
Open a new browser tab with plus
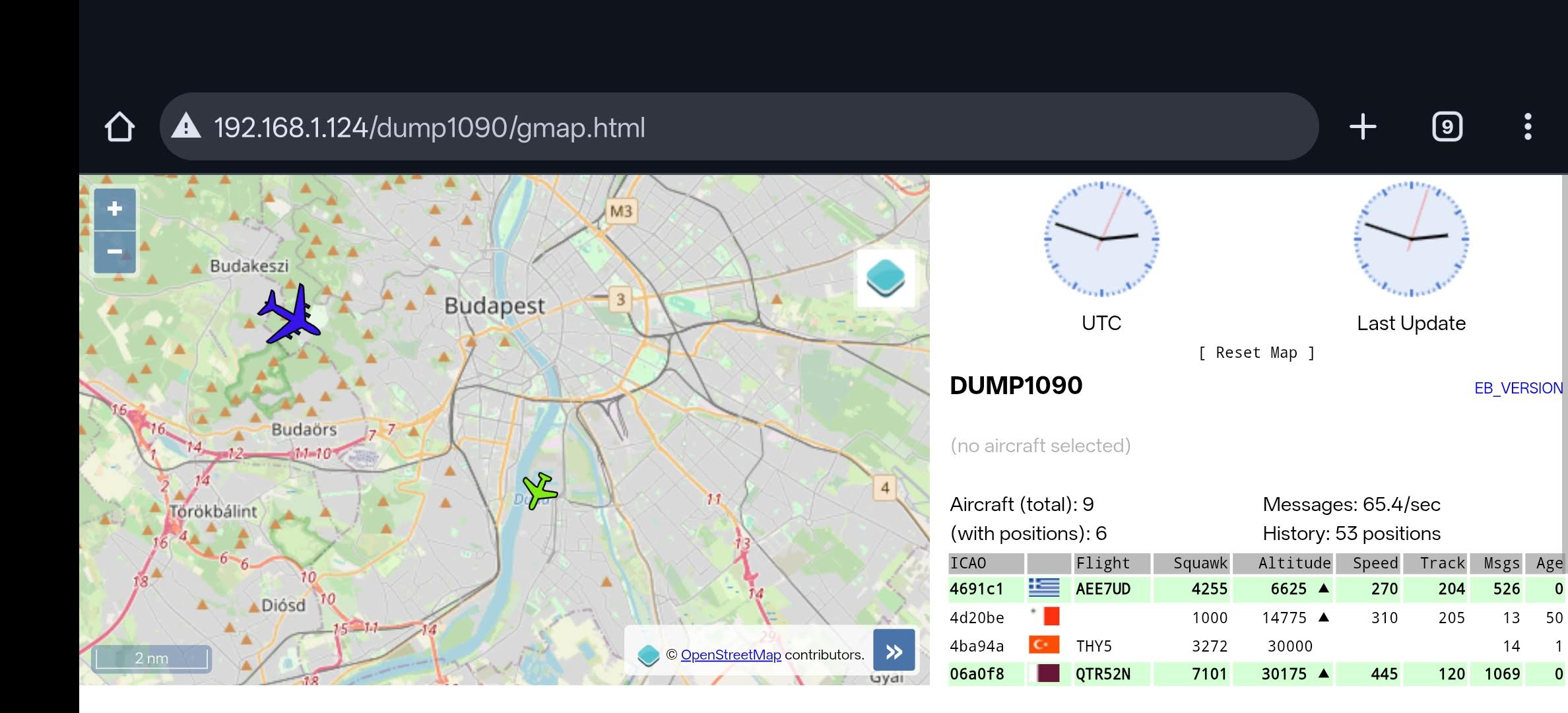point(1363,127)
